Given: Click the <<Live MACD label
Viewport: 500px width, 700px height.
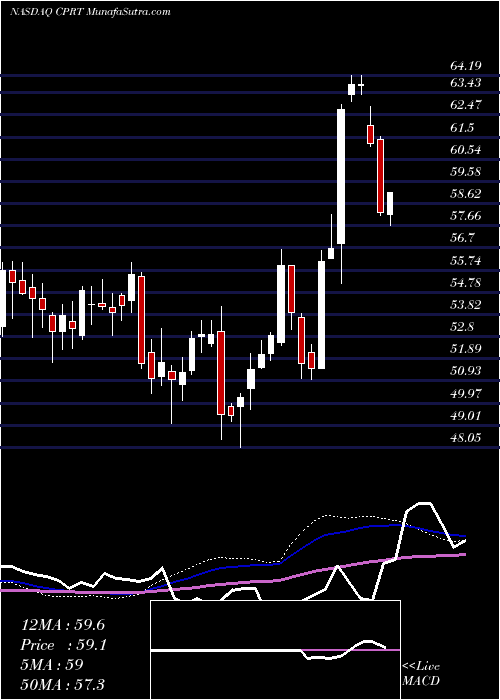Looking at the screenshot, I should (x=421, y=674).
